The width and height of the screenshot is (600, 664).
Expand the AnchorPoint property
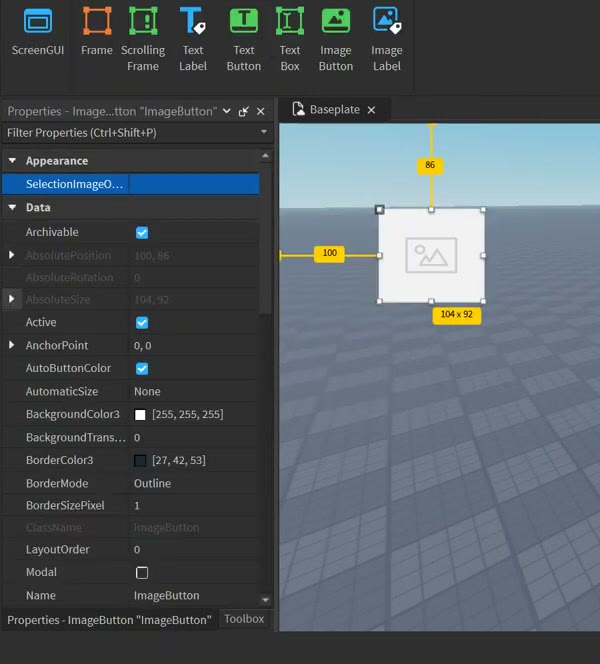(11, 345)
